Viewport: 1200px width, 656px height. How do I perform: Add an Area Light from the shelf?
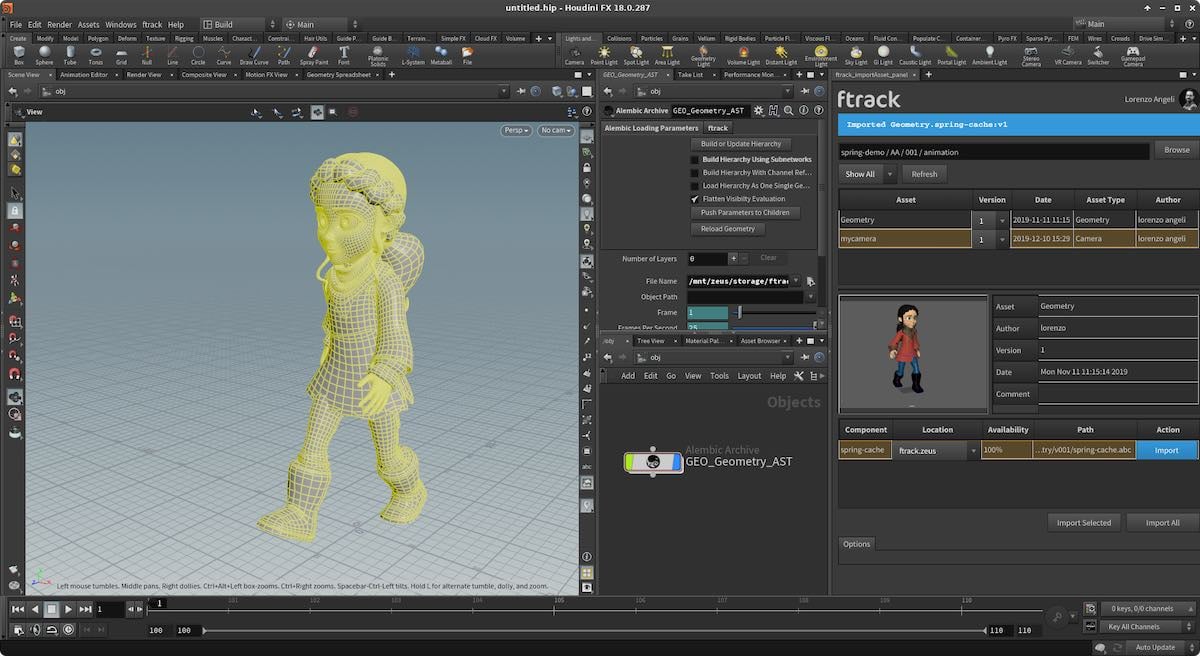pyautogui.click(x=667, y=55)
